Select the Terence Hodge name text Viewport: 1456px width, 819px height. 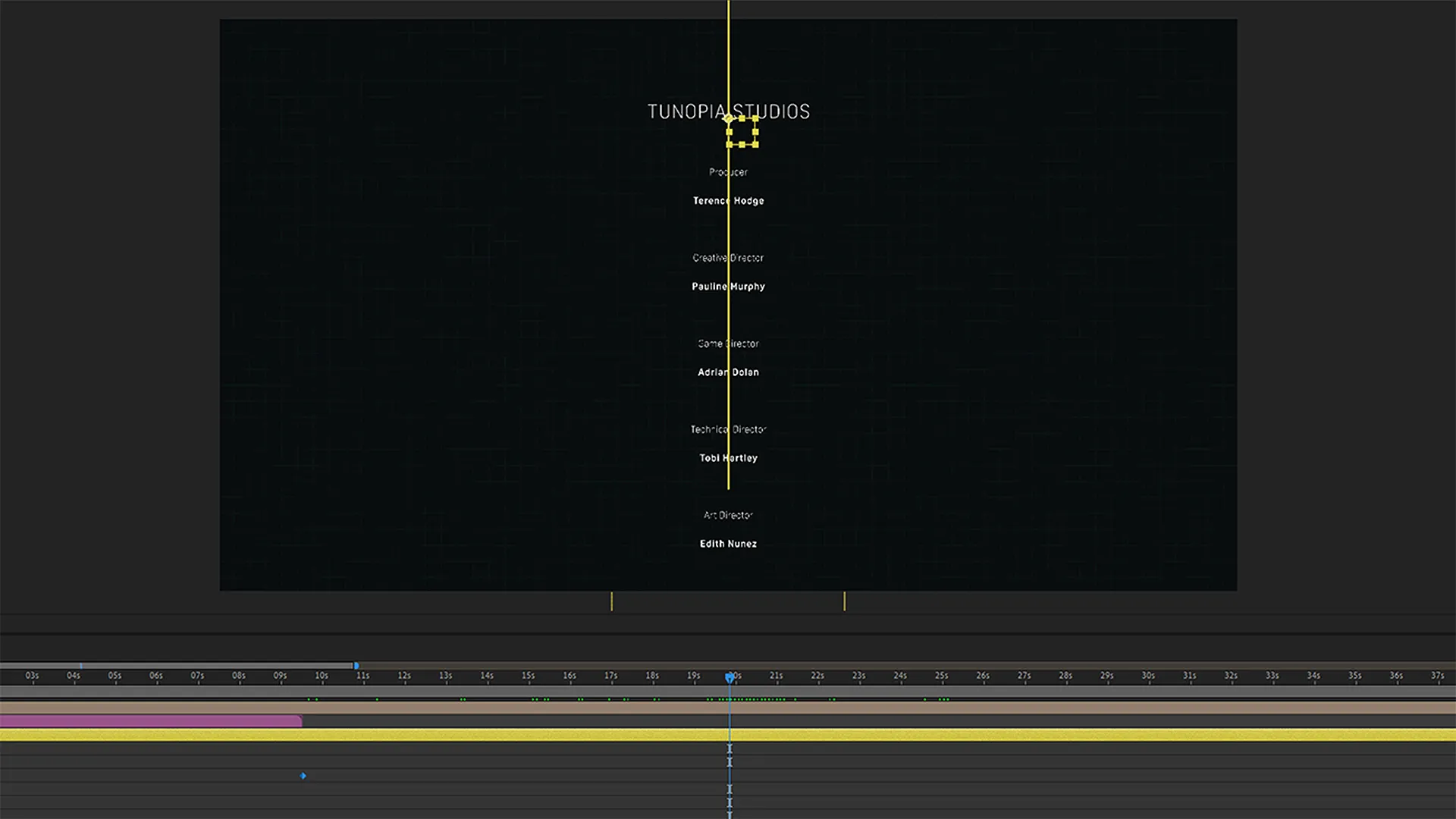tap(728, 201)
